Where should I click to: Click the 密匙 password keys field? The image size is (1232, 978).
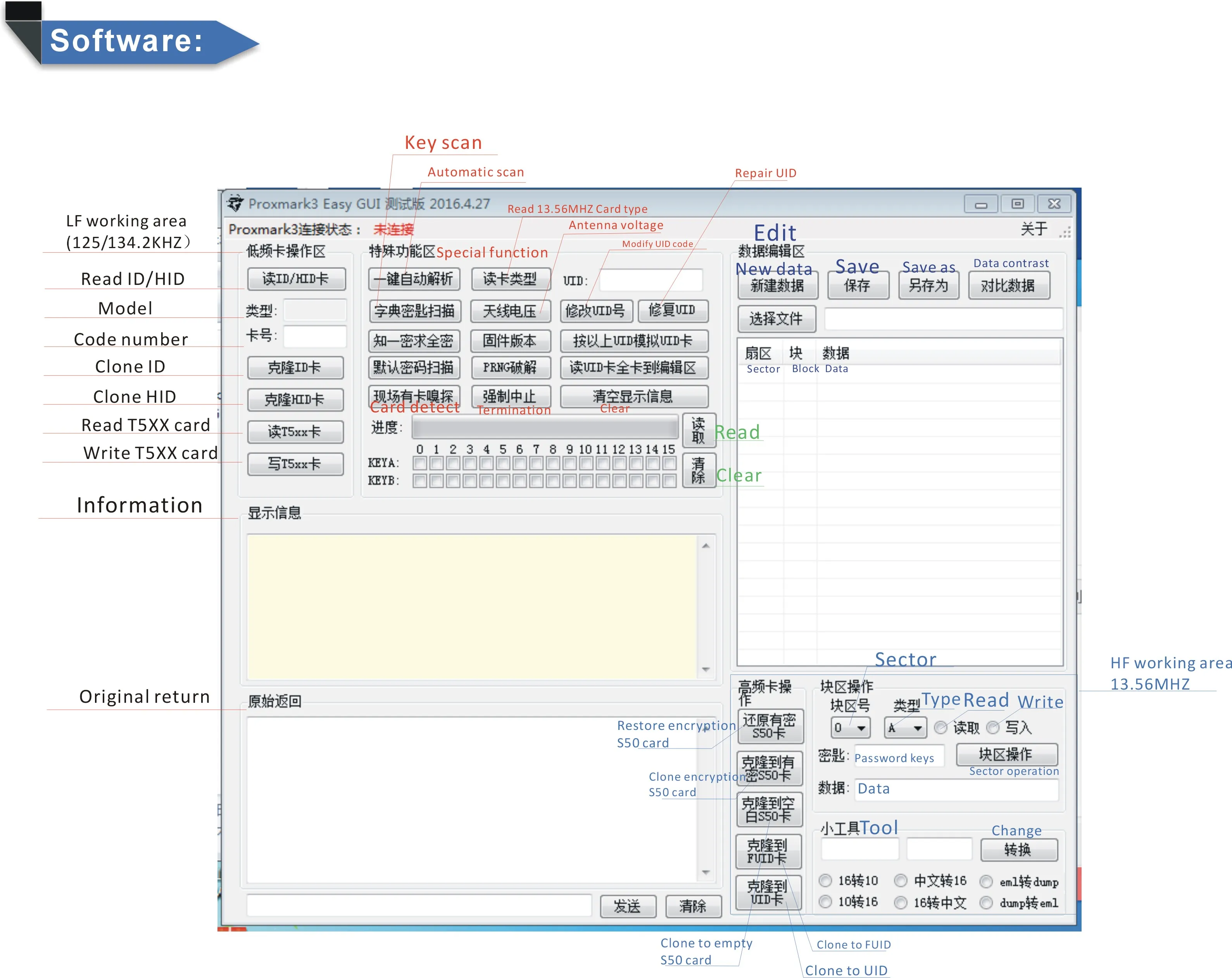coord(899,756)
